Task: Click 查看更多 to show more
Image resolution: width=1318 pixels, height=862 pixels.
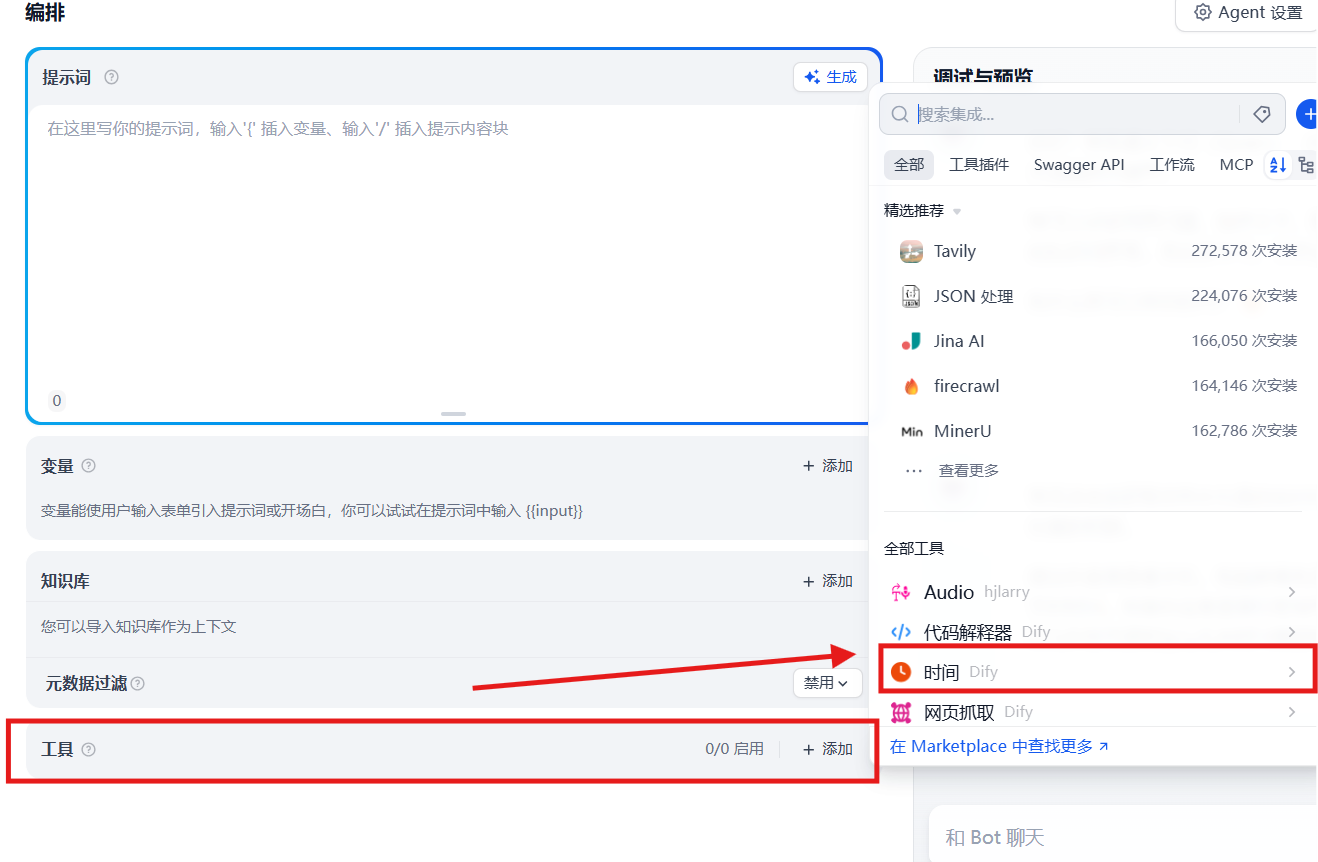Action: pyautogui.click(x=968, y=470)
